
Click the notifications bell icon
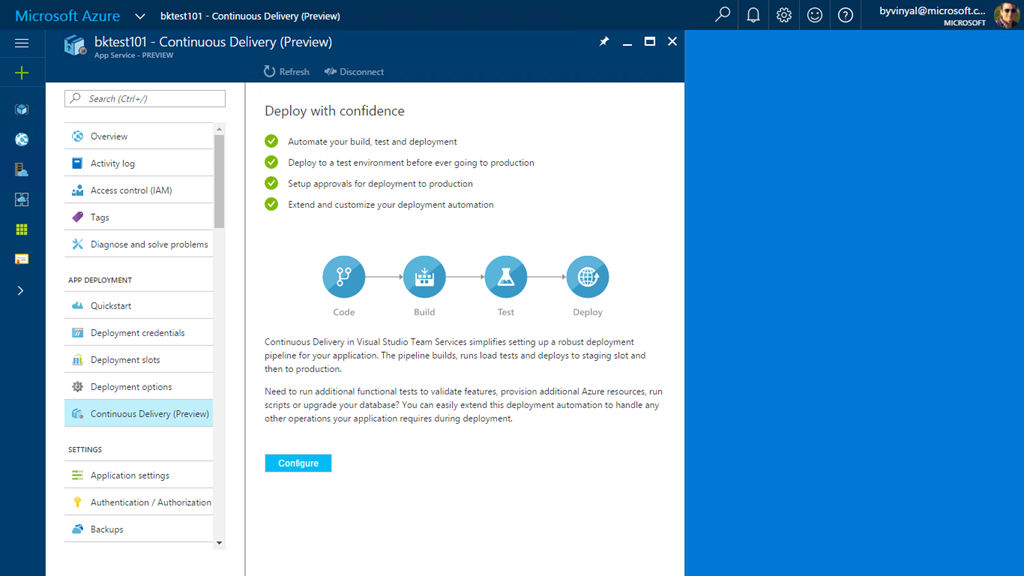point(753,15)
